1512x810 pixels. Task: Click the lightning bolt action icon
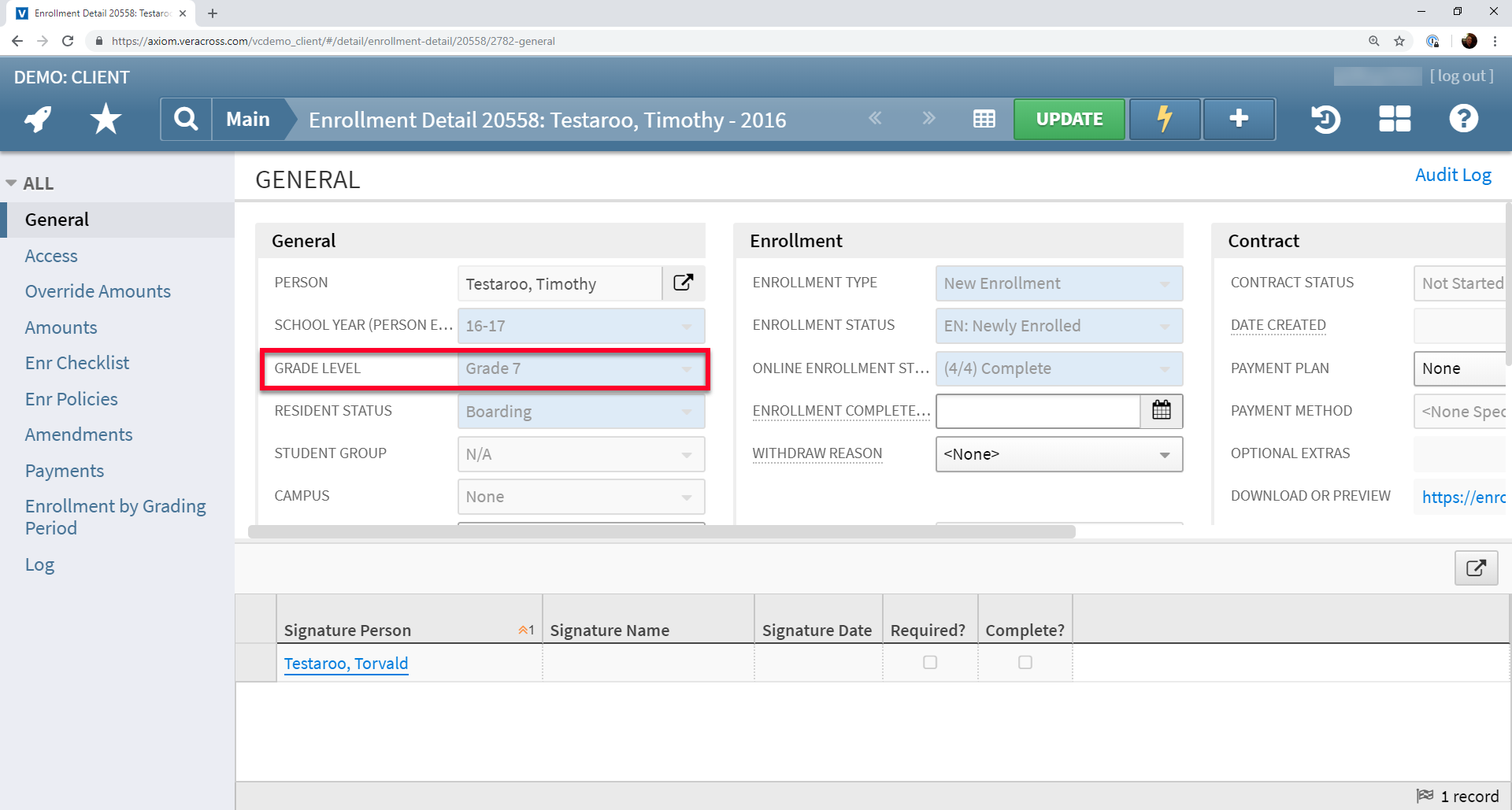tap(1164, 119)
